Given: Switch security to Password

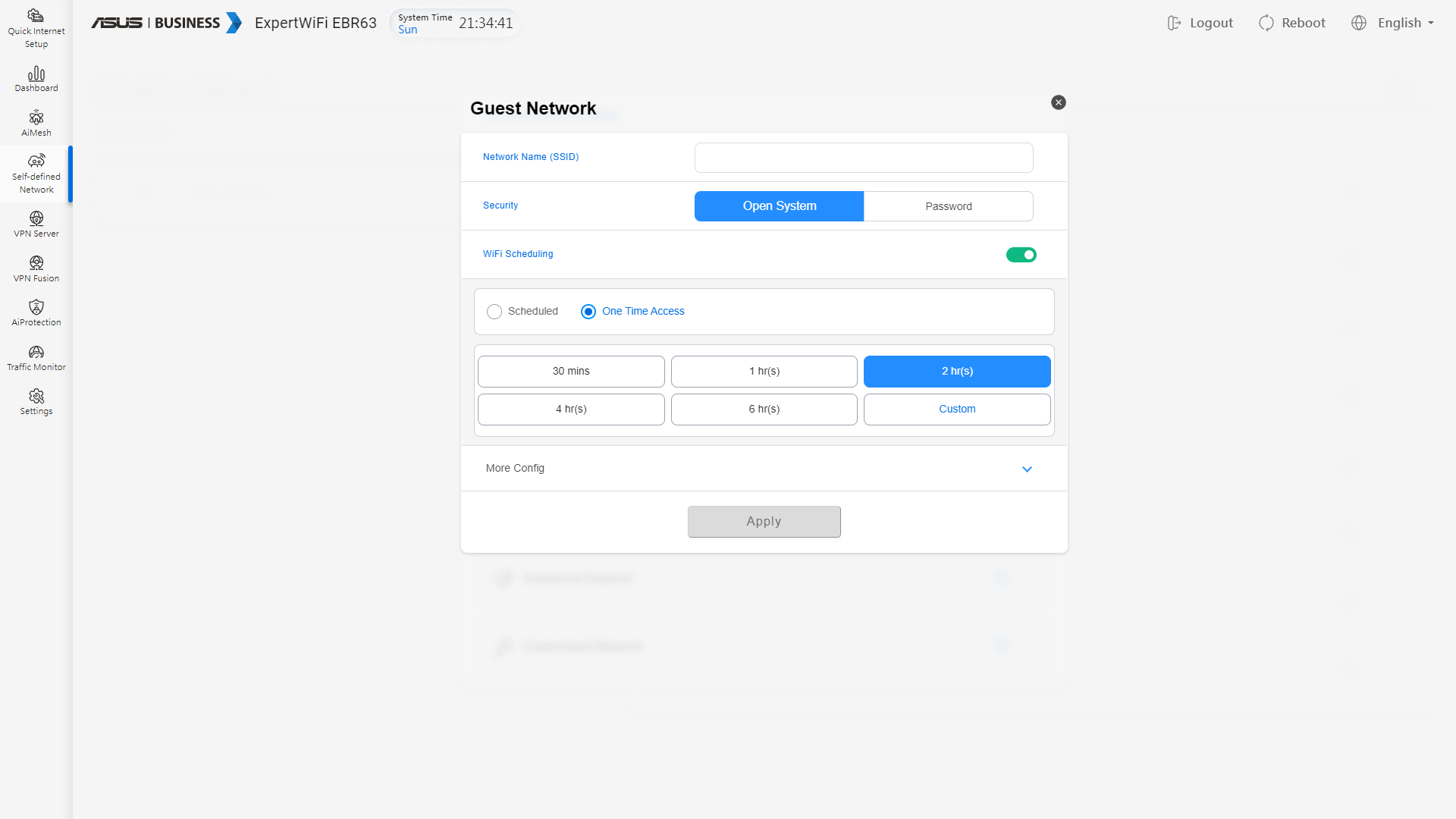Looking at the screenshot, I should (948, 206).
